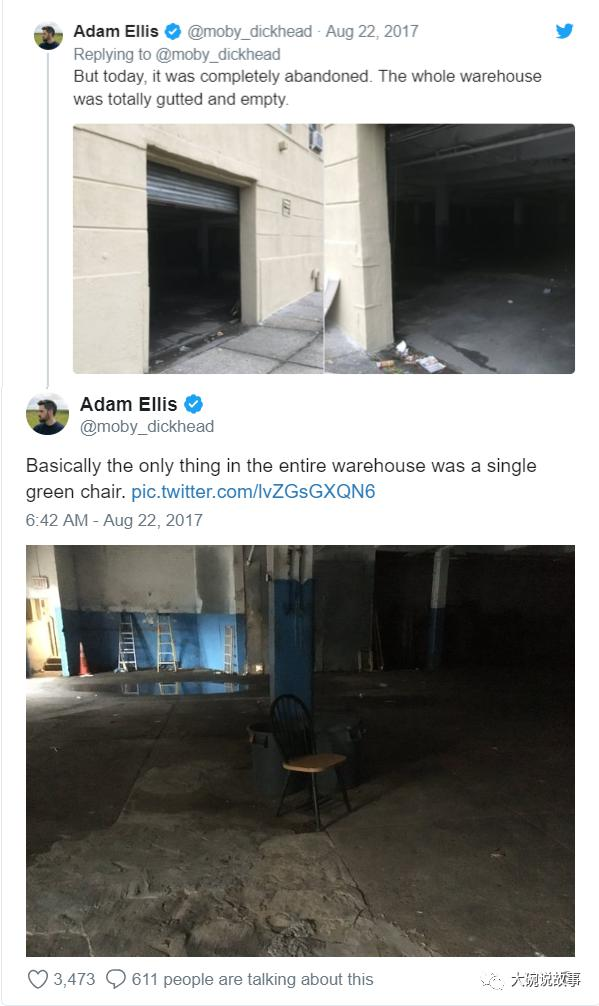Click the WeChat logo watermark icon
Viewport: 599px width, 1006px height.
point(493,980)
